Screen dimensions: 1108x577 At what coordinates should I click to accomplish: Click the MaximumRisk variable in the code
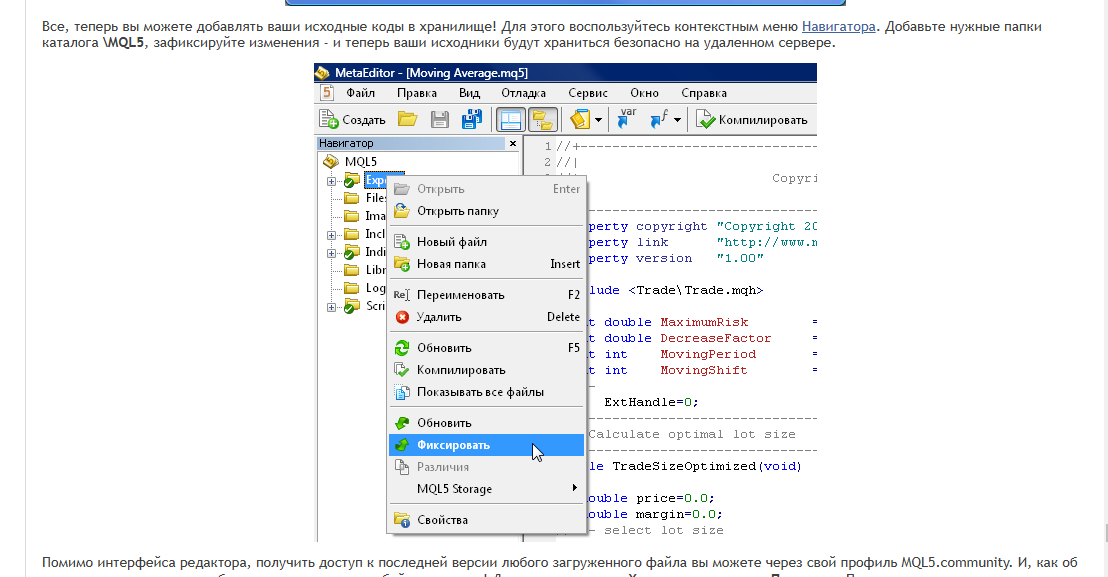pyautogui.click(x=704, y=322)
